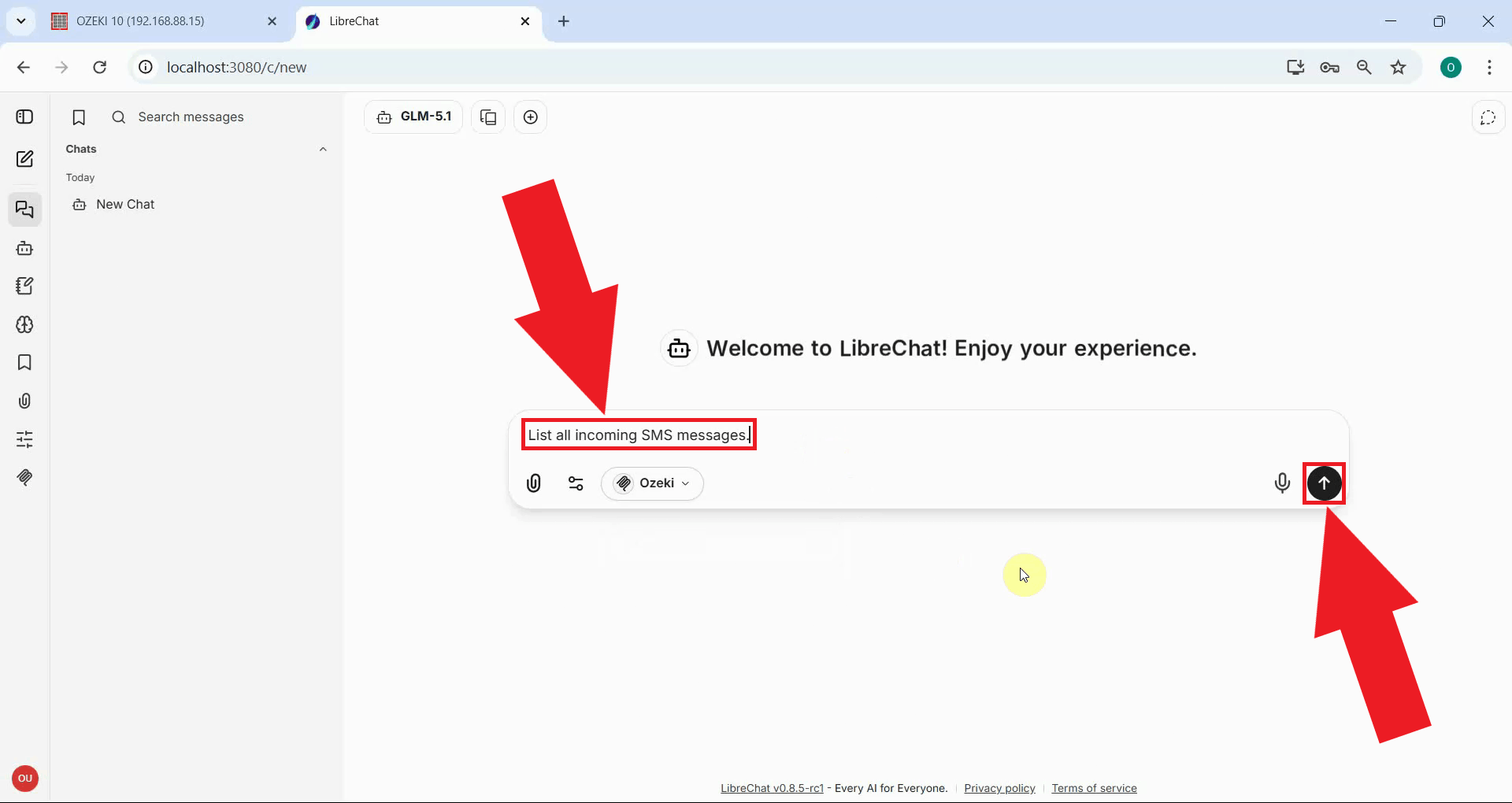The image size is (1512, 803).
Task: Open the GLM-5.1 model selector
Action: click(413, 117)
